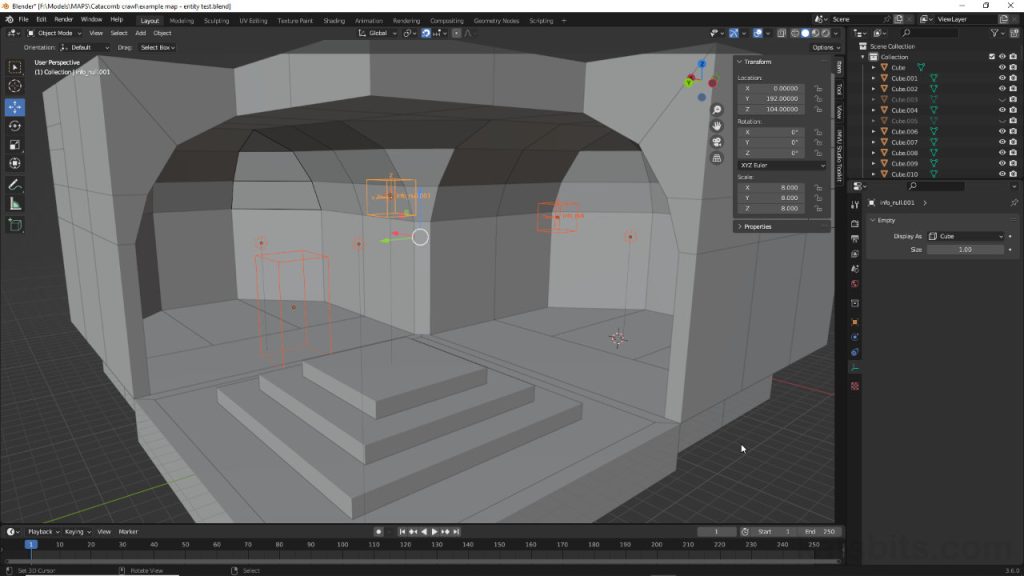Image resolution: width=1024 pixels, height=576 pixels.
Task: Enable render visibility camera icon for Cube.002
Action: (1013, 88)
